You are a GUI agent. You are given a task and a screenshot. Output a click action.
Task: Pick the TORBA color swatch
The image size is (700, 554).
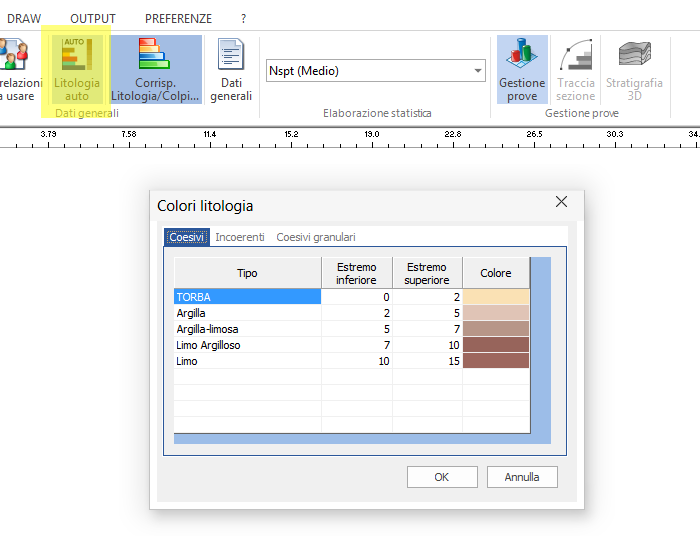tap(496, 297)
